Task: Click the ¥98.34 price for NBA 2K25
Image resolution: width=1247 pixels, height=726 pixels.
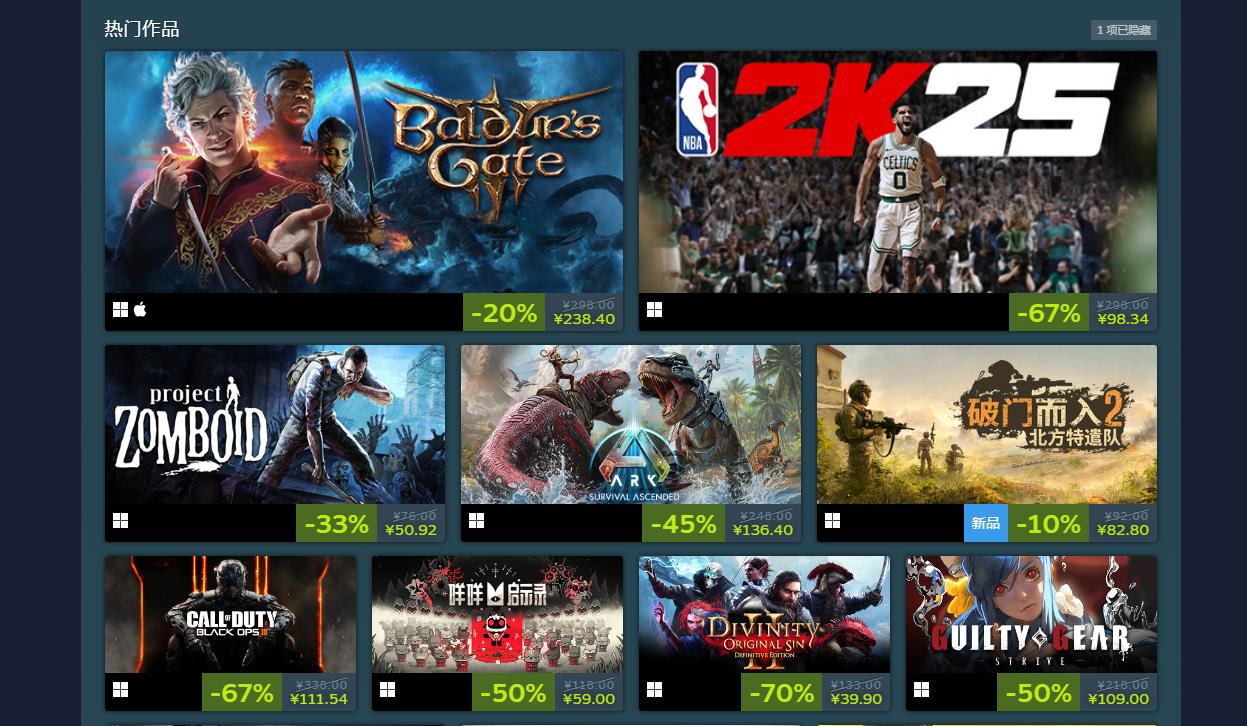Action: pos(1123,319)
